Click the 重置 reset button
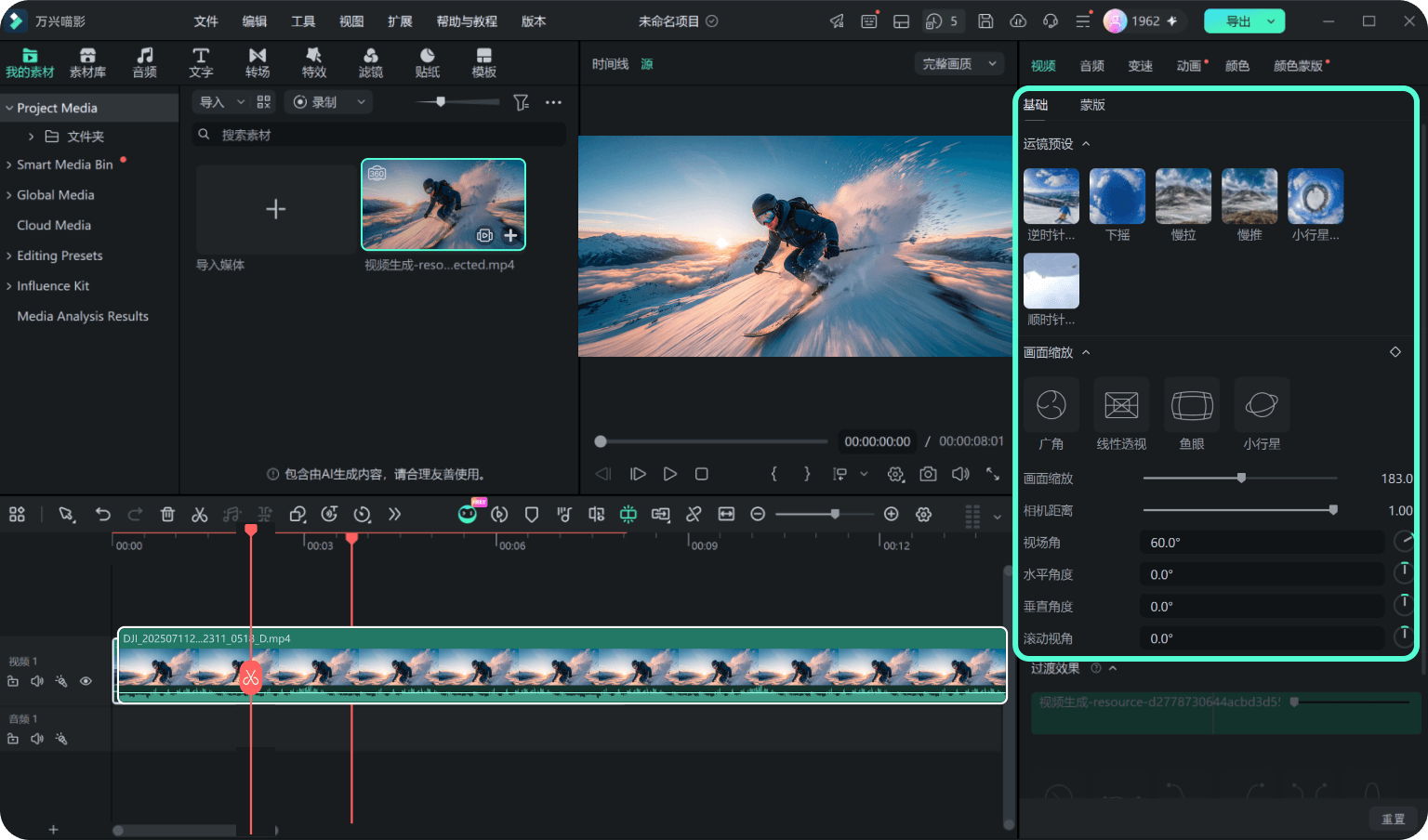Viewport: 1428px width, 840px height. point(1394,819)
